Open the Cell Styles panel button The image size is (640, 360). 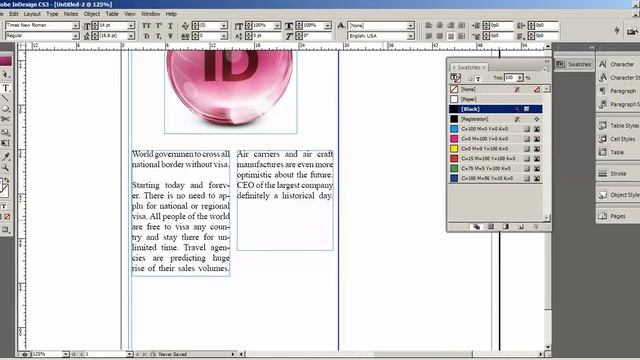pos(617,139)
